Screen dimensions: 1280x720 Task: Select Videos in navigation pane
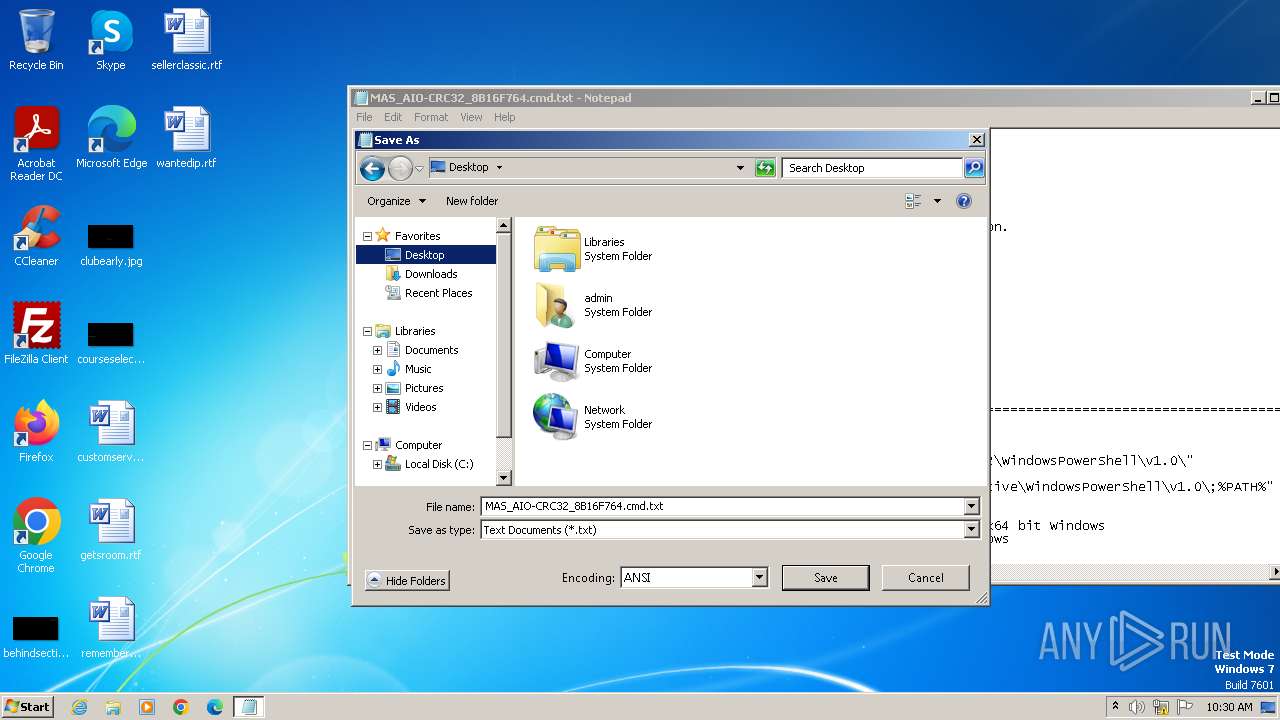420,407
